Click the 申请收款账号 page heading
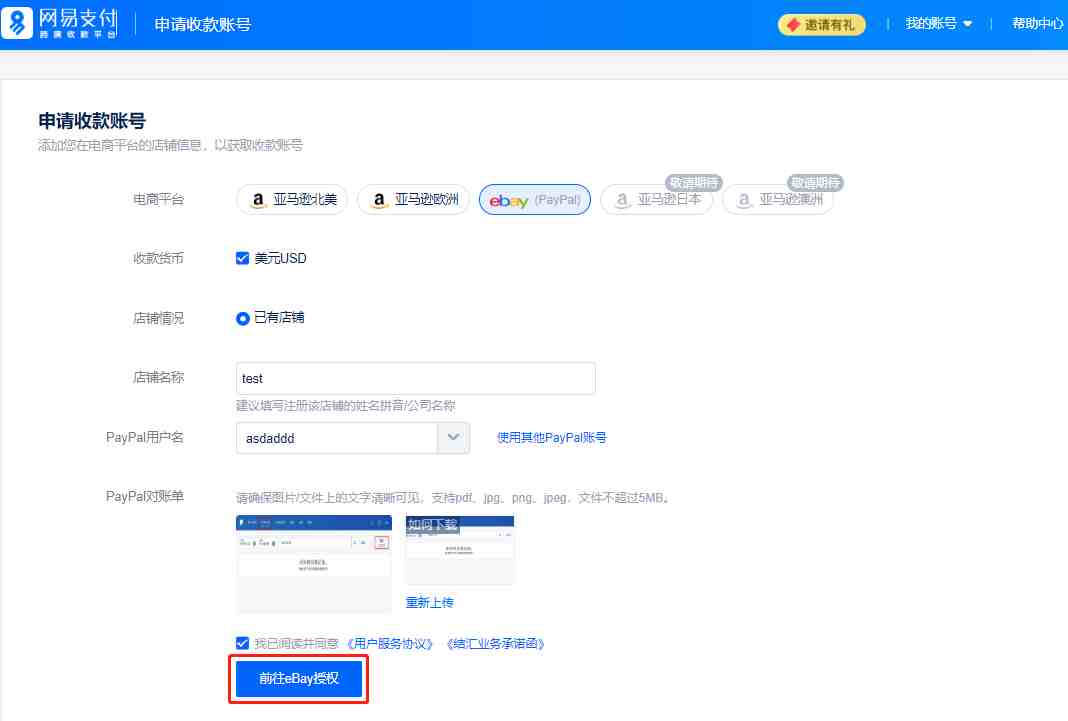Viewport: 1068px width, 721px height. point(92,121)
